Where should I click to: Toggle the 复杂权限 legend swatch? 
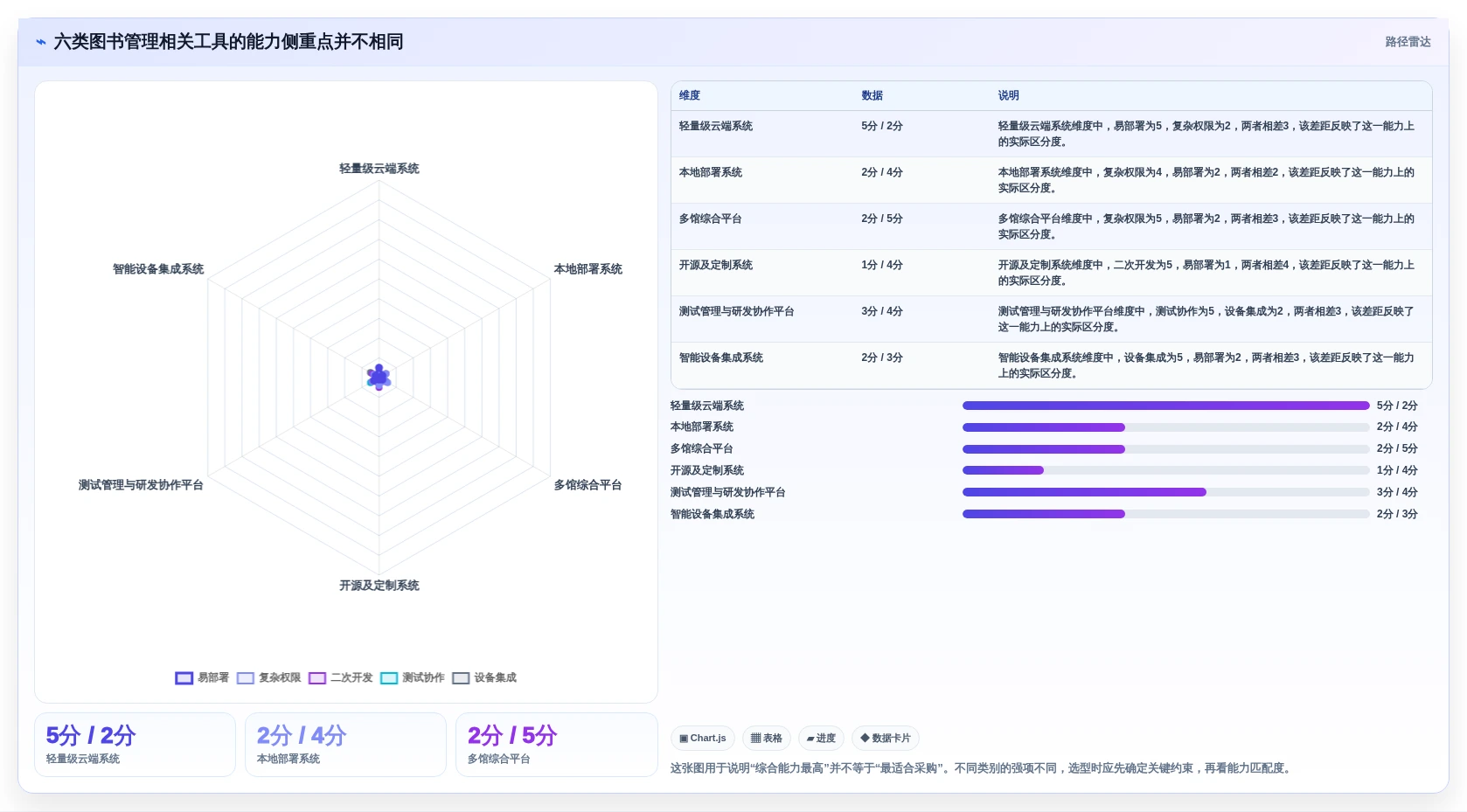coord(246,677)
